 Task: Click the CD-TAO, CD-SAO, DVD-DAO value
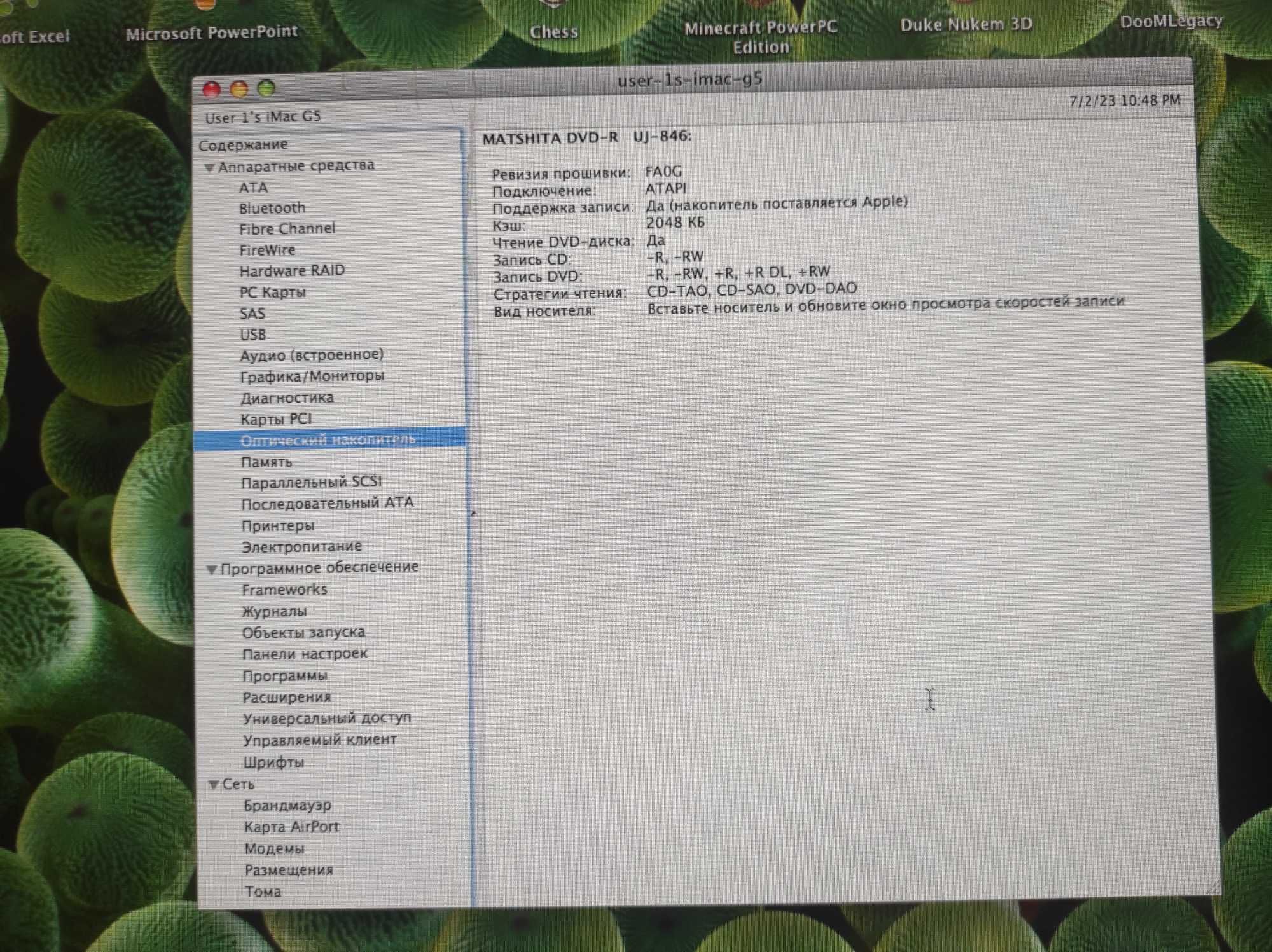click(x=752, y=289)
